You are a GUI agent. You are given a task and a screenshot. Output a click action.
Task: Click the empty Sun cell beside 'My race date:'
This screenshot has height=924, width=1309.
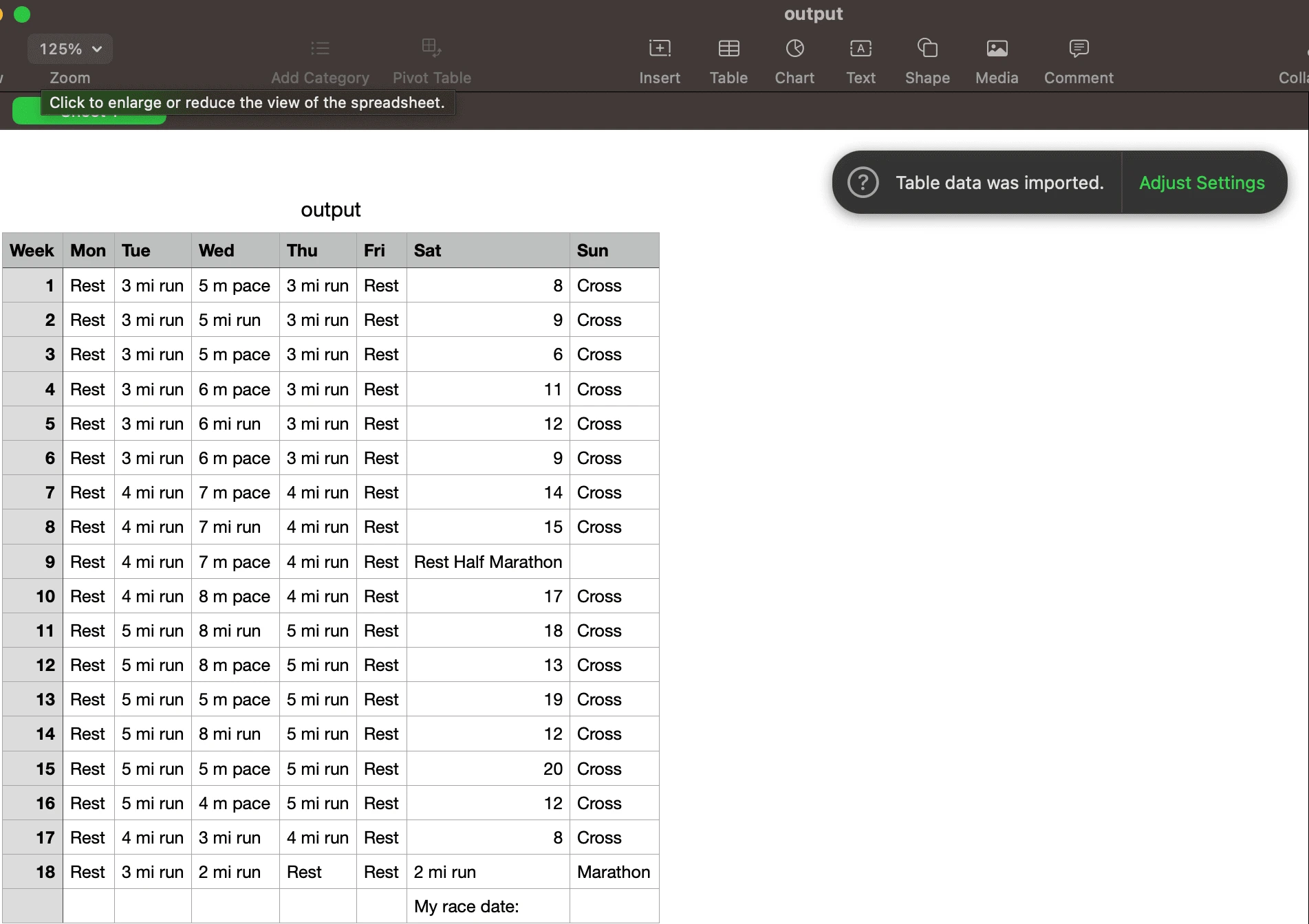point(614,906)
